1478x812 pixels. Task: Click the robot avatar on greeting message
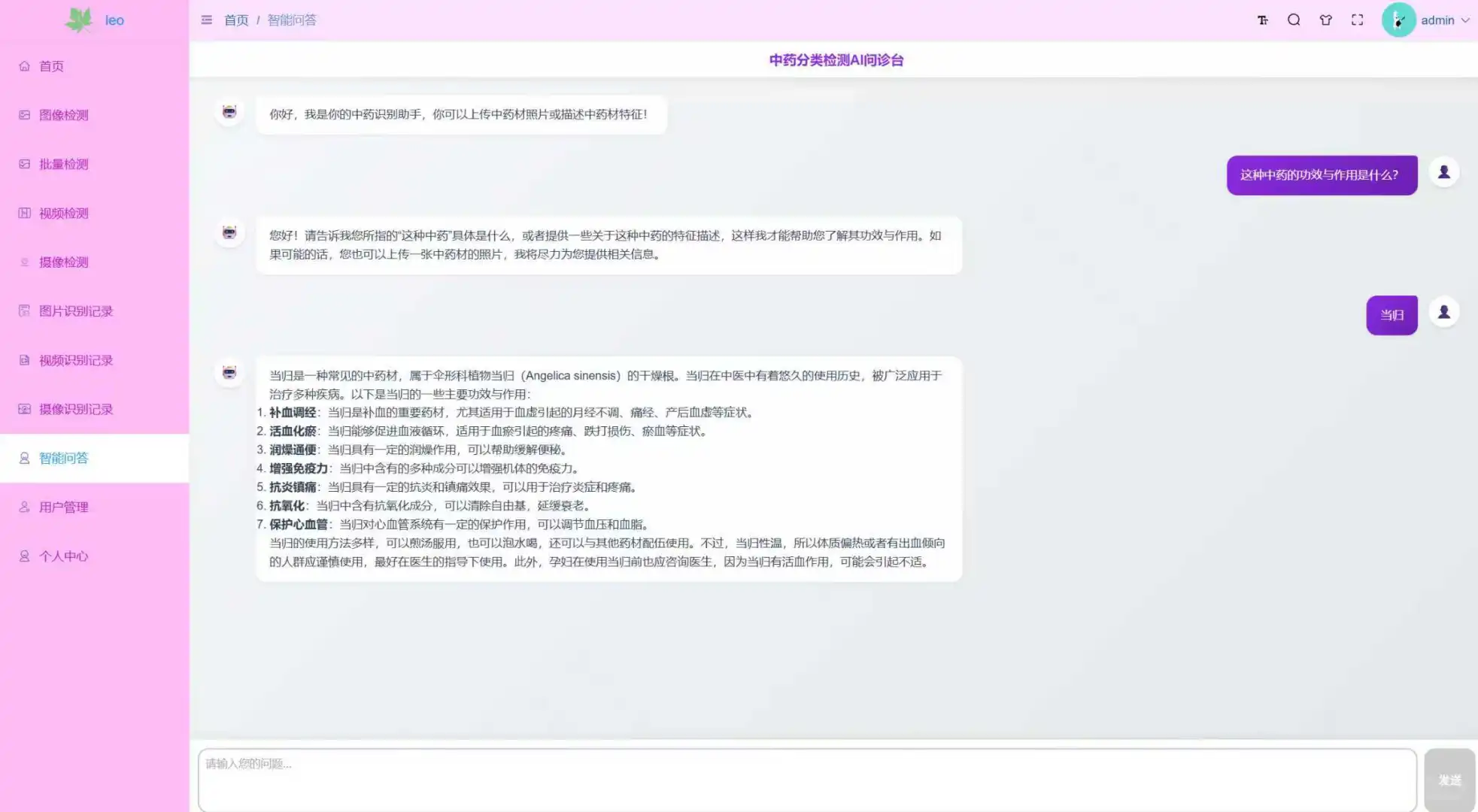(x=229, y=111)
